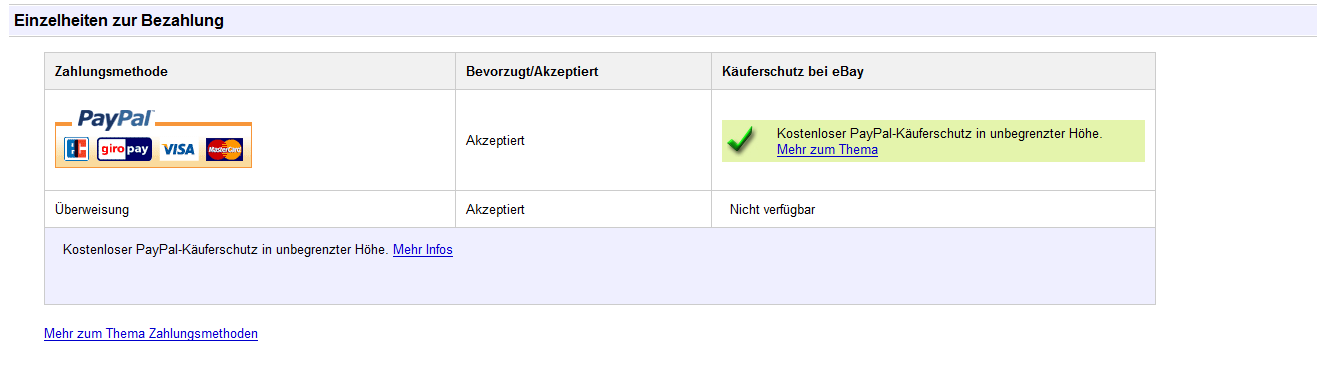This screenshot has height=368, width=1331.
Task: Click 'Akzeptiert' in the PayPal row
Action: [495, 141]
